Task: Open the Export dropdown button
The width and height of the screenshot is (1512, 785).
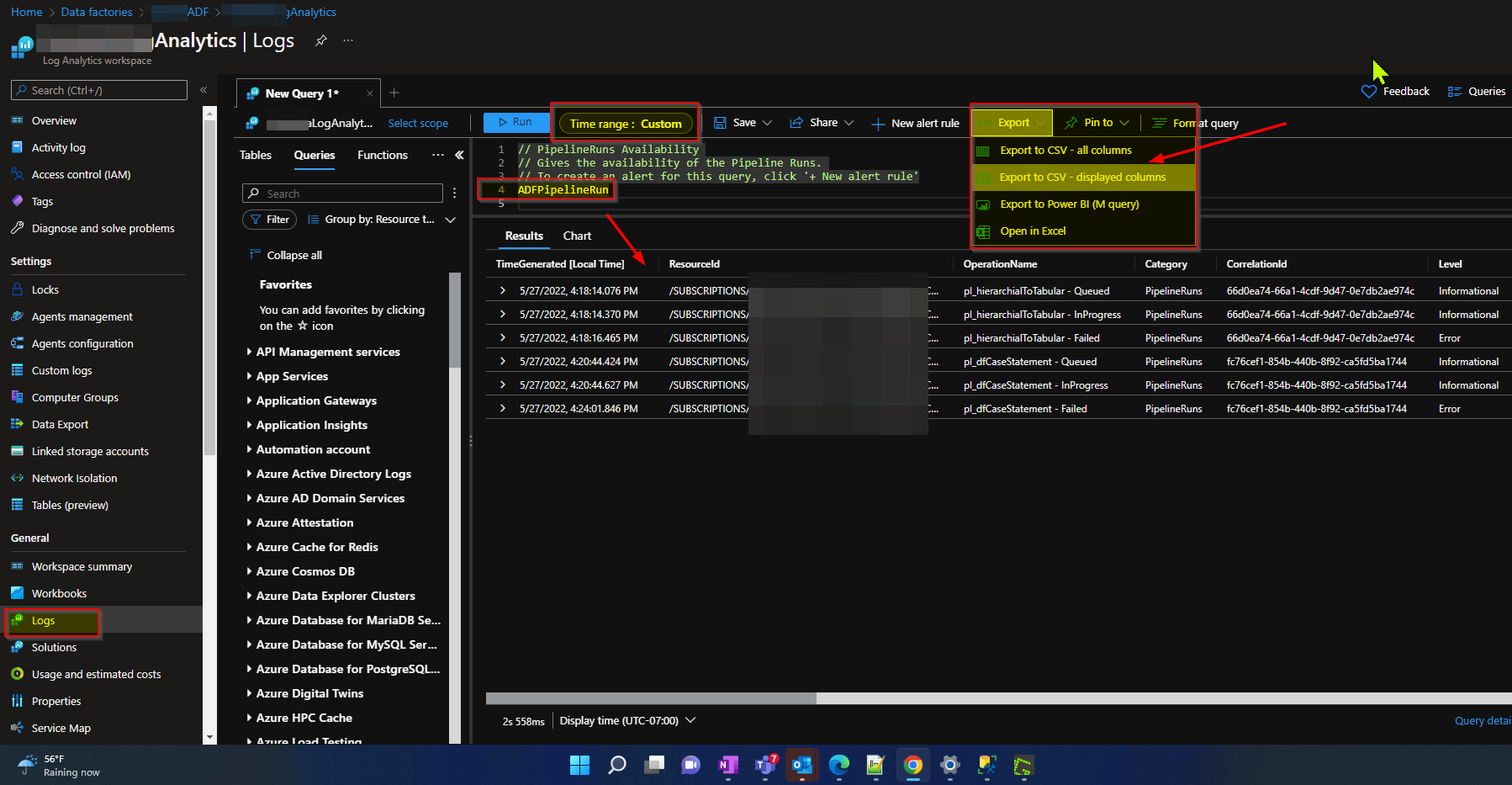Action: point(1012,123)
